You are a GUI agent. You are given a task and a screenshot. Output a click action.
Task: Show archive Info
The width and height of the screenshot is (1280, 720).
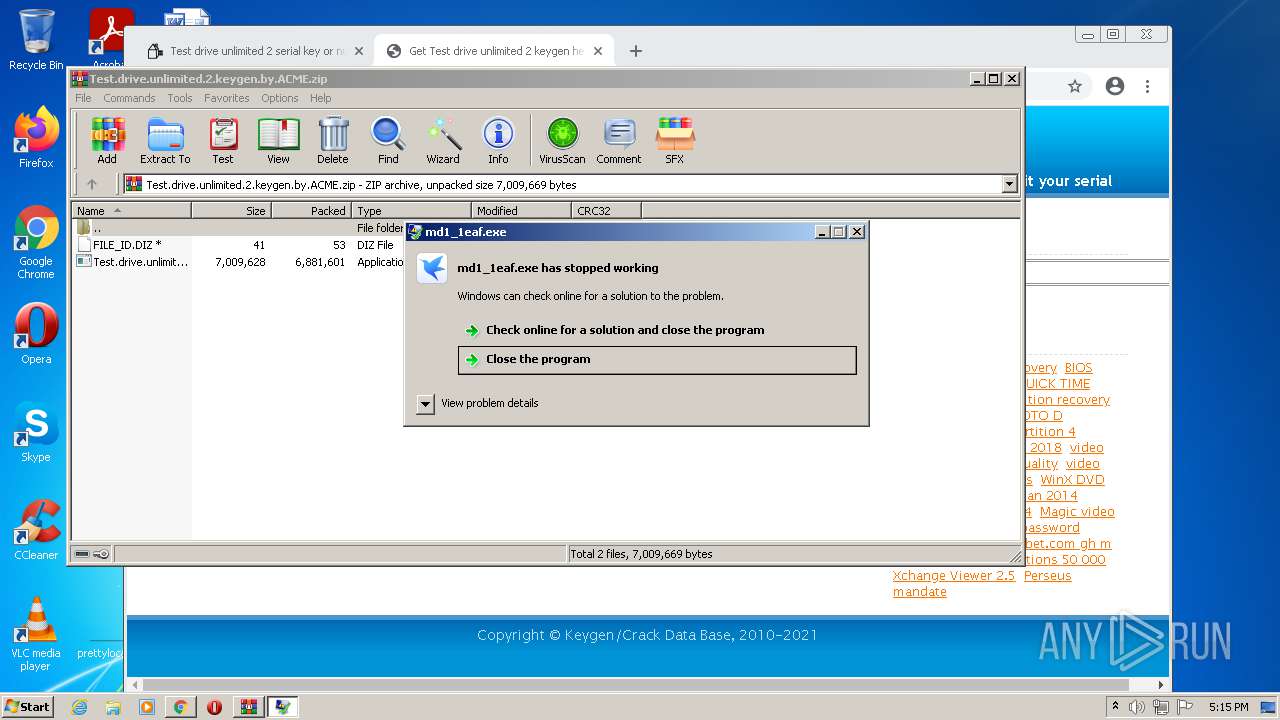(x=498, y=141)
